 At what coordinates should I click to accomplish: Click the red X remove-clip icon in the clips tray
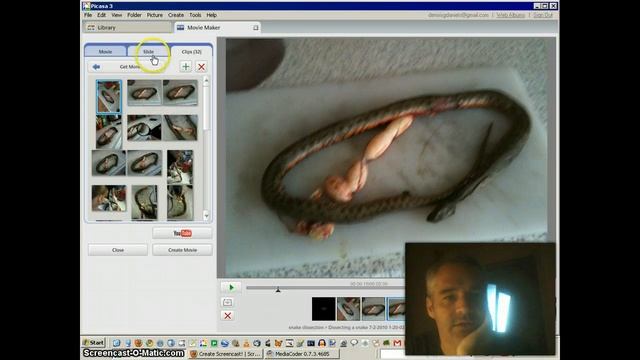[201, 67]
